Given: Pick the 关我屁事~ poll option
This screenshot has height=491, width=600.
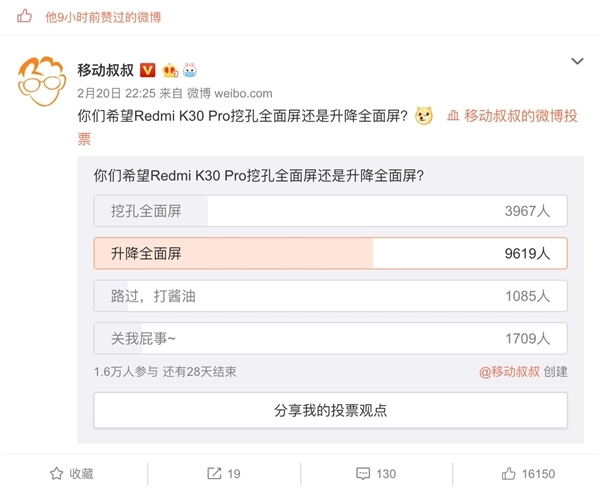Looking at the screenshot, I should (330, 338).
